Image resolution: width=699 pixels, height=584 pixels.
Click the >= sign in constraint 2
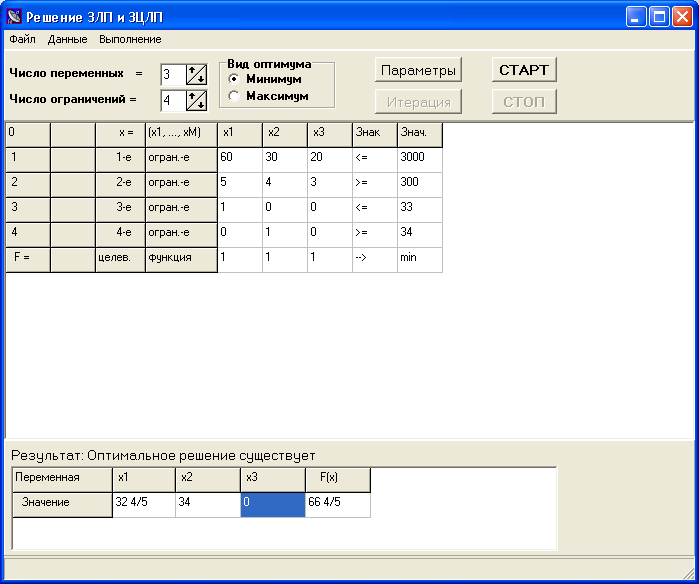tap(375, 185)
